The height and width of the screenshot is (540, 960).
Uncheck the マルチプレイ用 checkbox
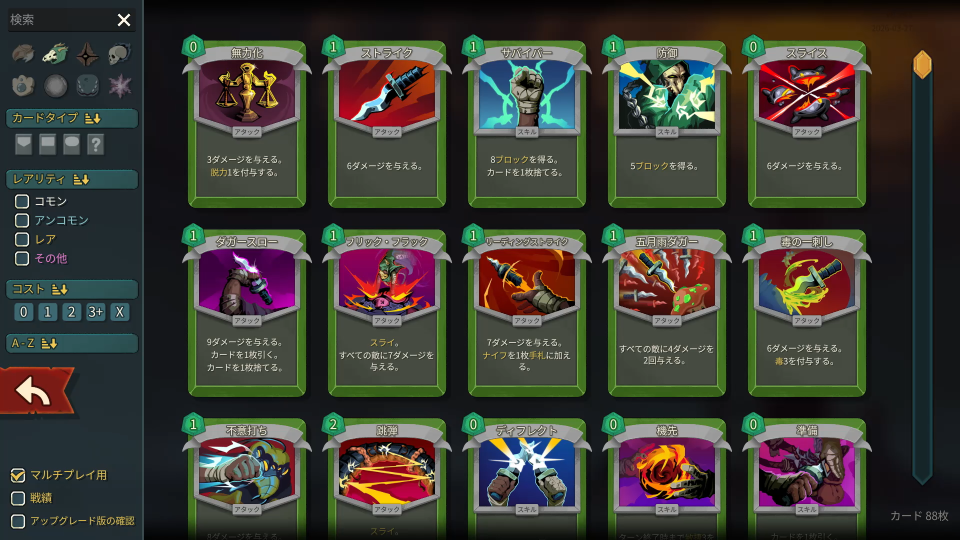(x=18, y=475)
